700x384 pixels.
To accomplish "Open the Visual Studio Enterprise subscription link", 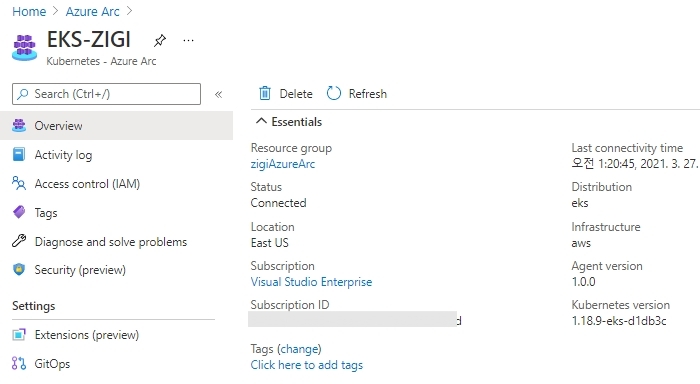I will tap(311, 282).
